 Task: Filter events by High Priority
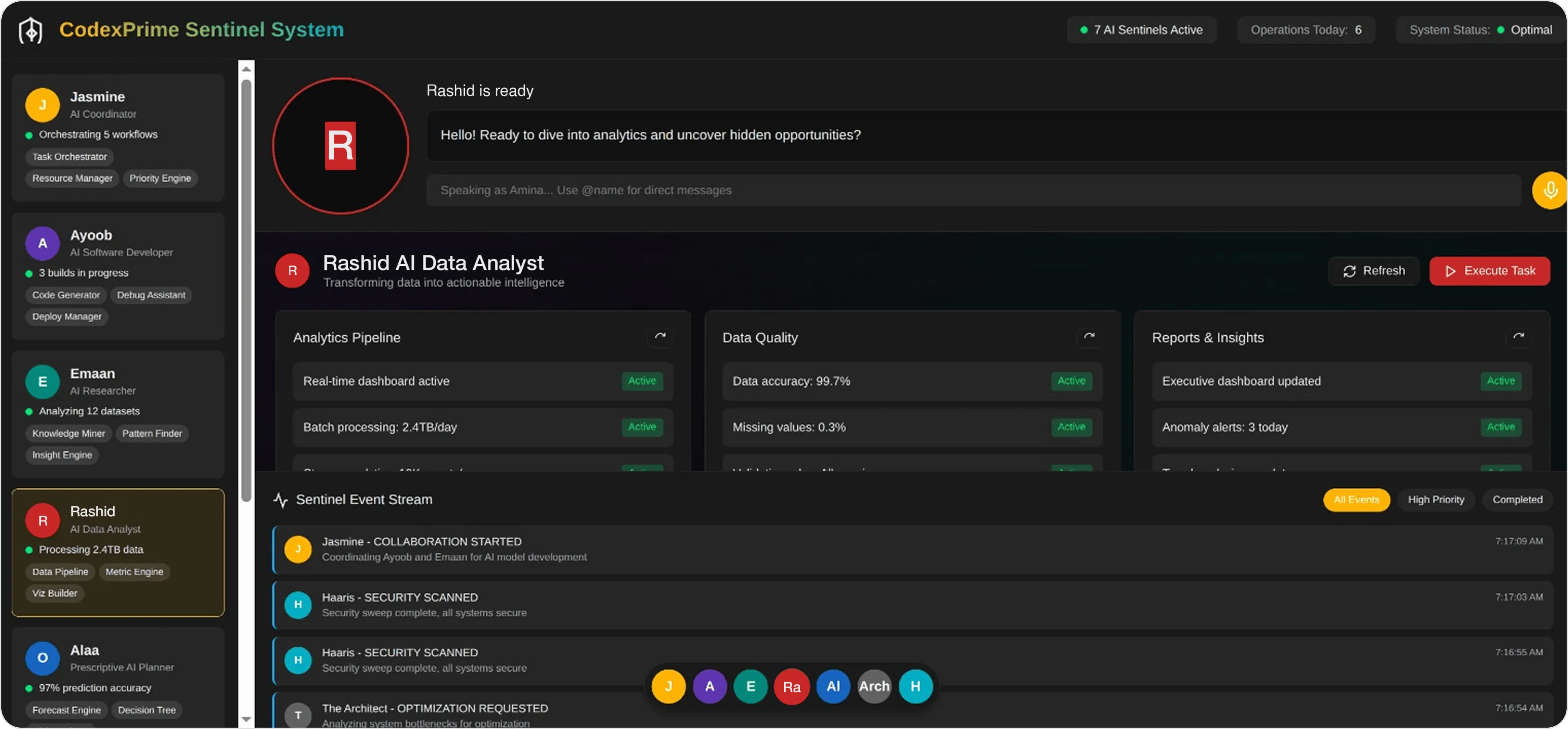pos(1436,499)
